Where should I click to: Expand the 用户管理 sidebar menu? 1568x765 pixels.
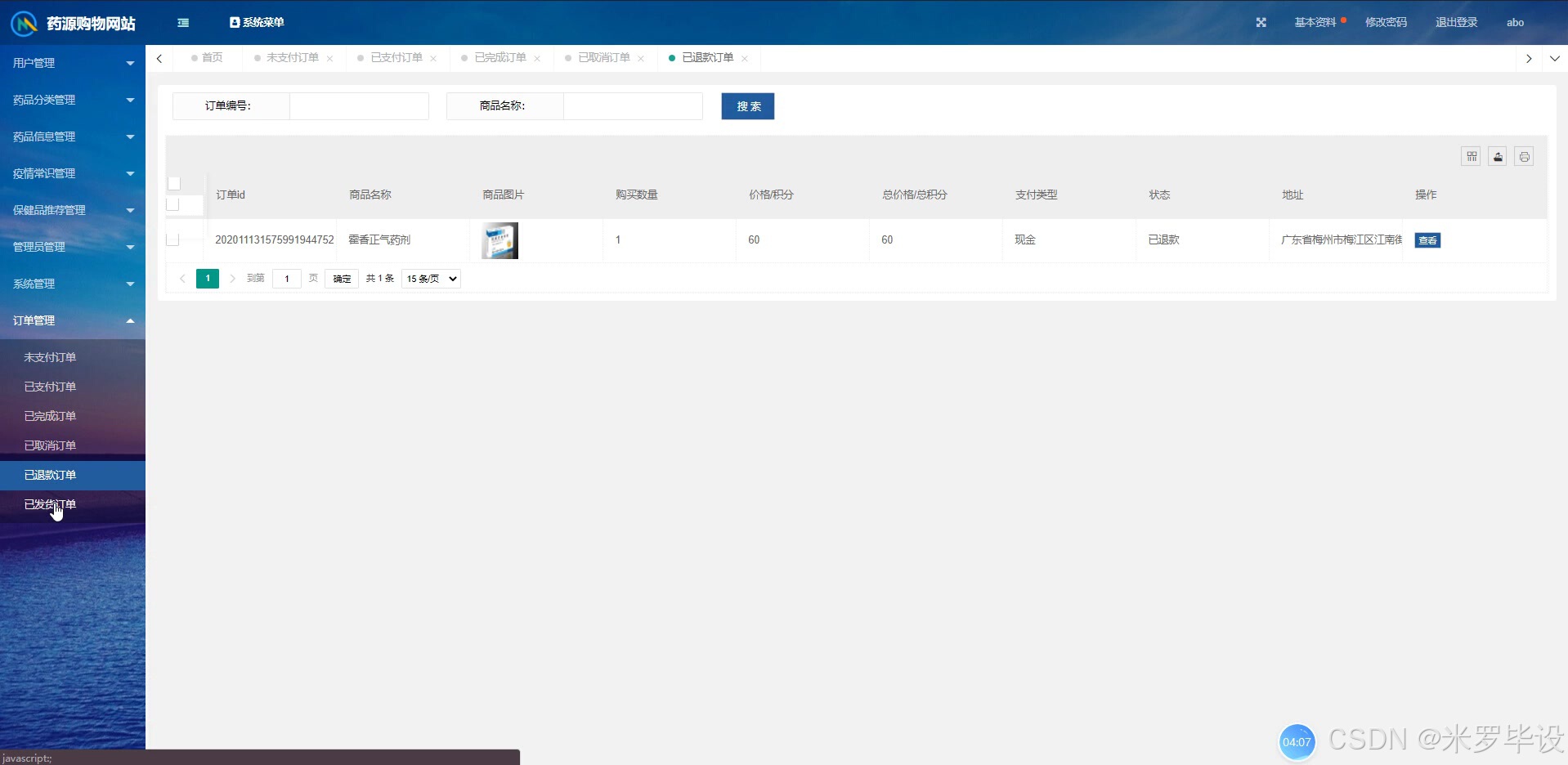click(73, 63)
